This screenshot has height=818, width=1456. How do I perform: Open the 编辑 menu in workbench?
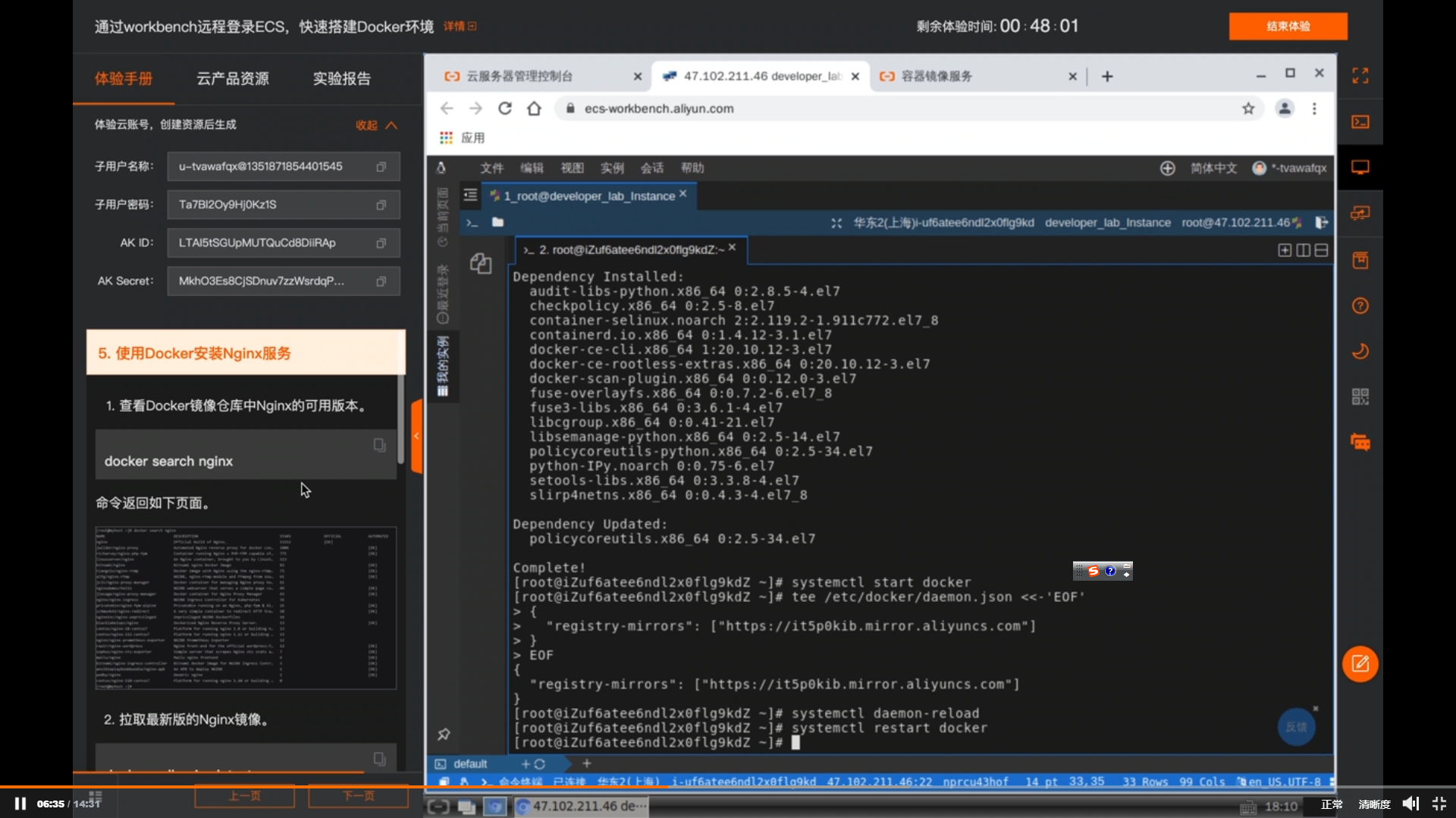click(532, 168)
